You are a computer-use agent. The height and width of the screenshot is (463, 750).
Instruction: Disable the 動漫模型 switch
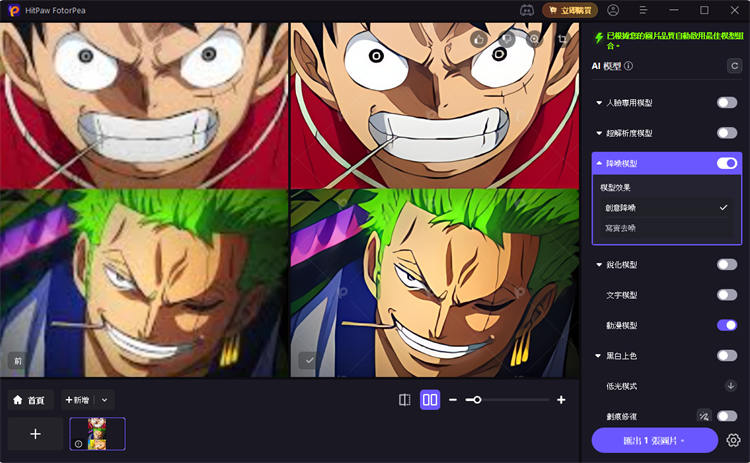point(727,325)
